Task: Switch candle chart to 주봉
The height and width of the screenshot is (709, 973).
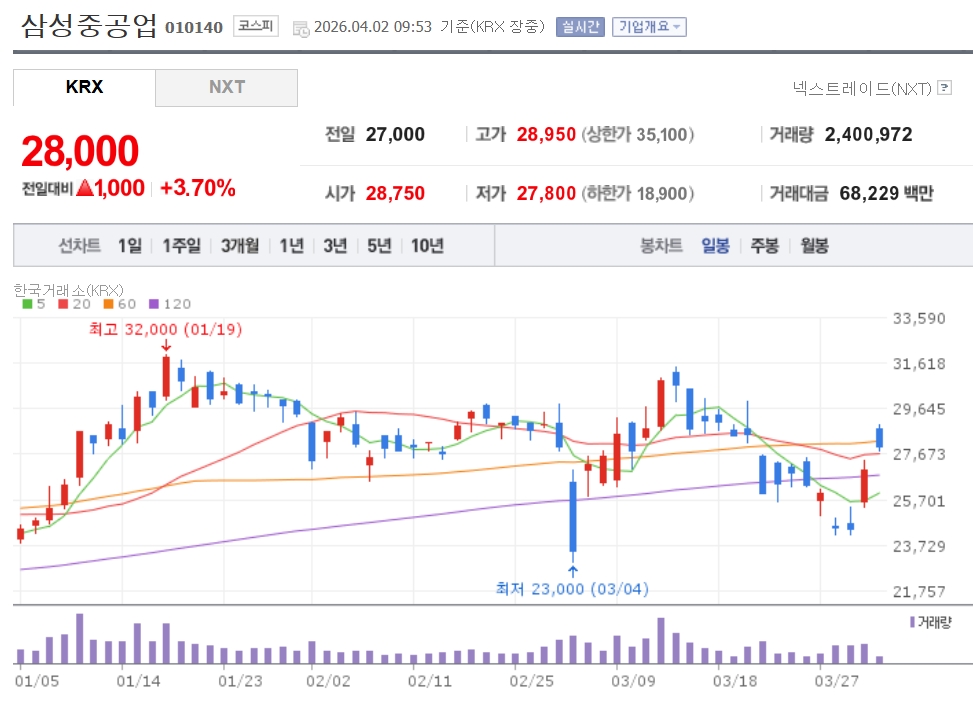Action: [x=765, y=245]
